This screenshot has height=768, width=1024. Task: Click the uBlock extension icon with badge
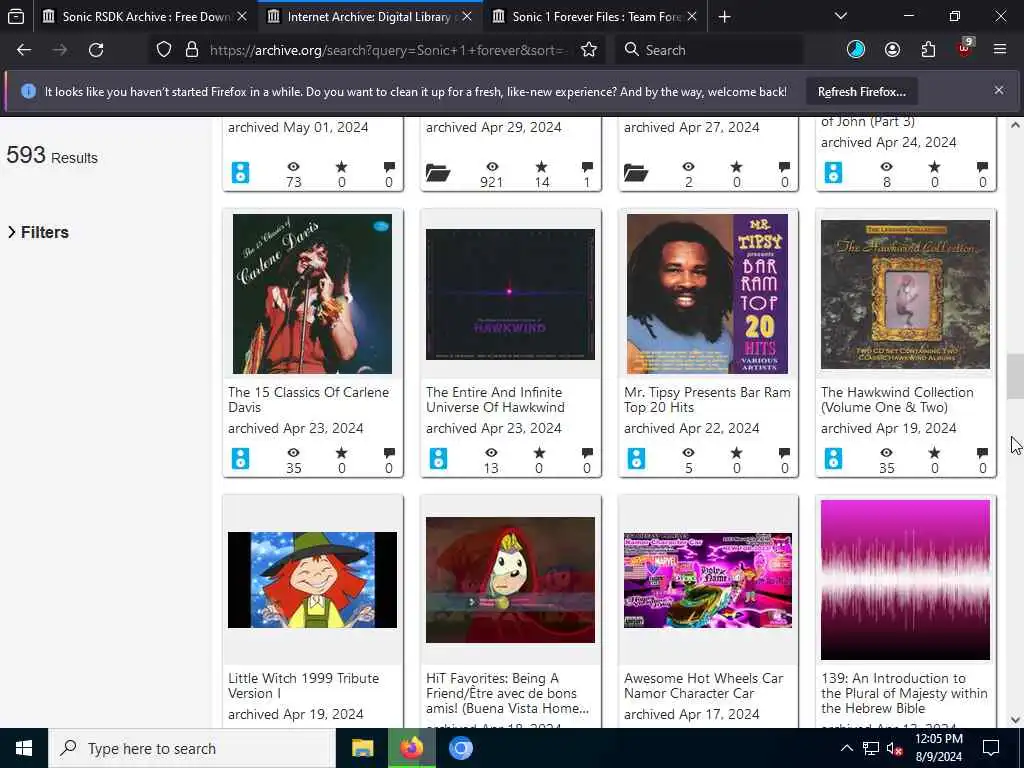click(965, 48)
